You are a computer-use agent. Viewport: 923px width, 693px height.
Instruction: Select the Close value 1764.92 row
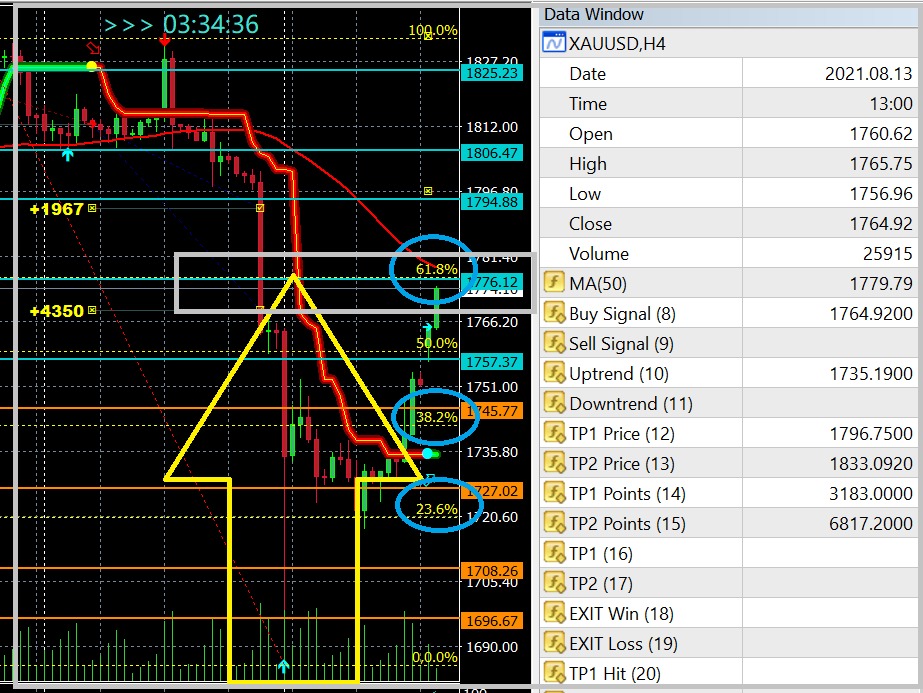pos(731,224)
